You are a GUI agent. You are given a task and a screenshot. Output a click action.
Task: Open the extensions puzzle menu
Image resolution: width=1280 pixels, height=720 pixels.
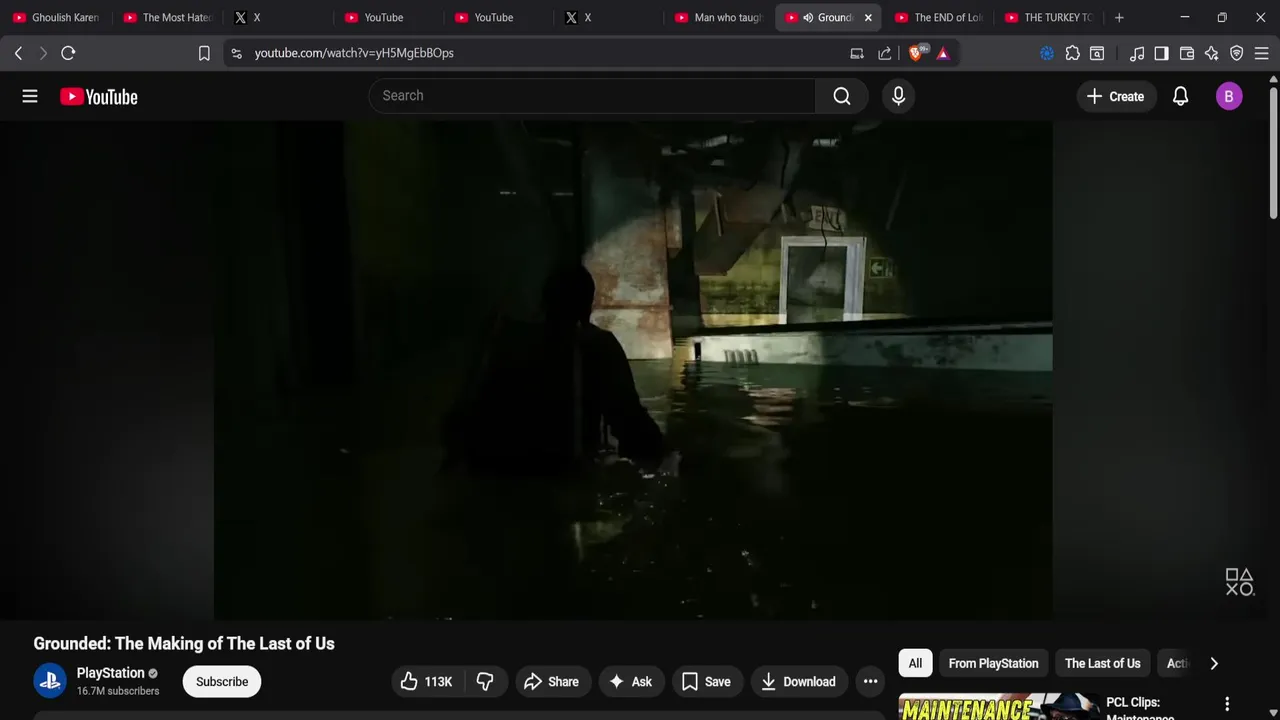pos(1072,53)
